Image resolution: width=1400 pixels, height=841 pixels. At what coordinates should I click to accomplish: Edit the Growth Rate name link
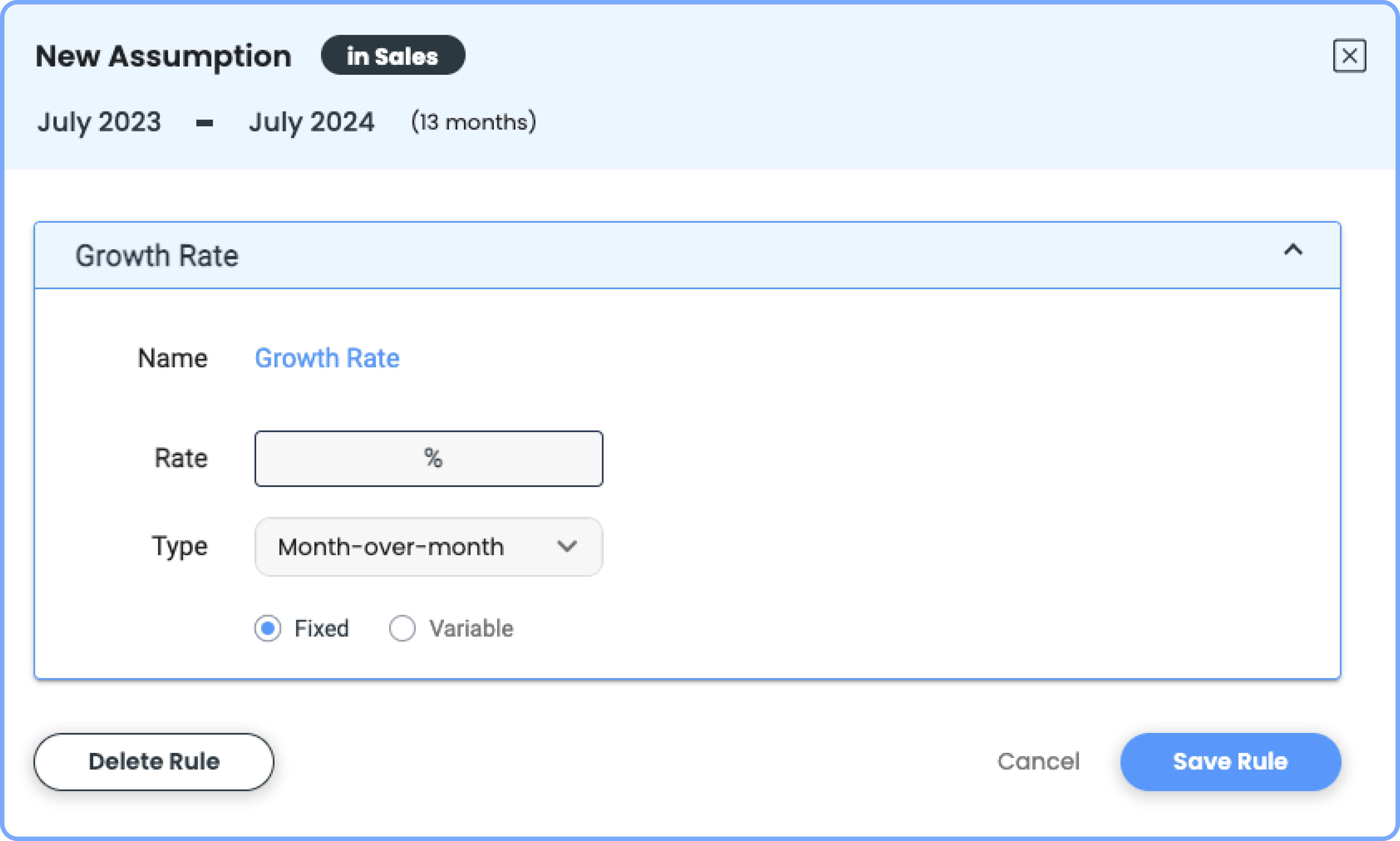tap(327, 358)
